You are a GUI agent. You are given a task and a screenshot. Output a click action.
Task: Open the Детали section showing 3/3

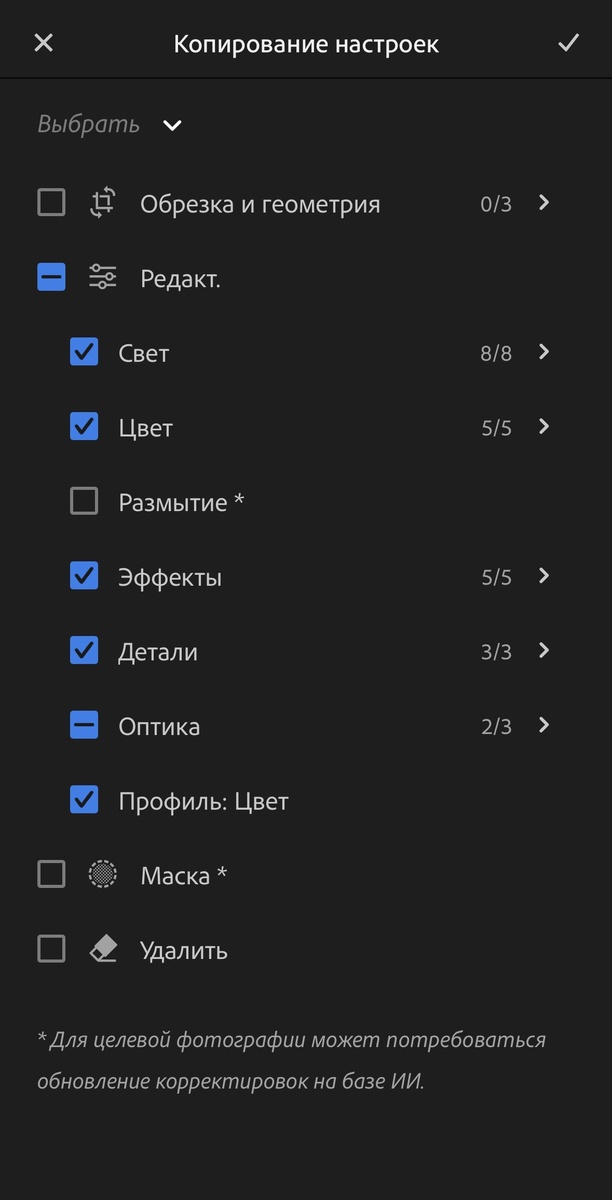tap(541, 651)
